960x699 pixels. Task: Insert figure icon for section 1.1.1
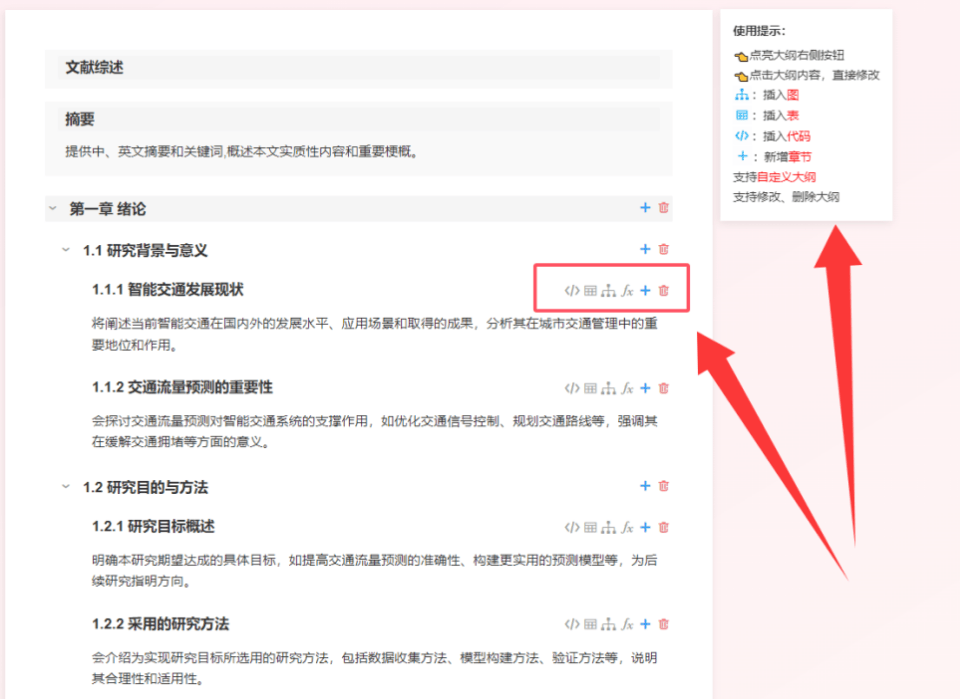608,291
